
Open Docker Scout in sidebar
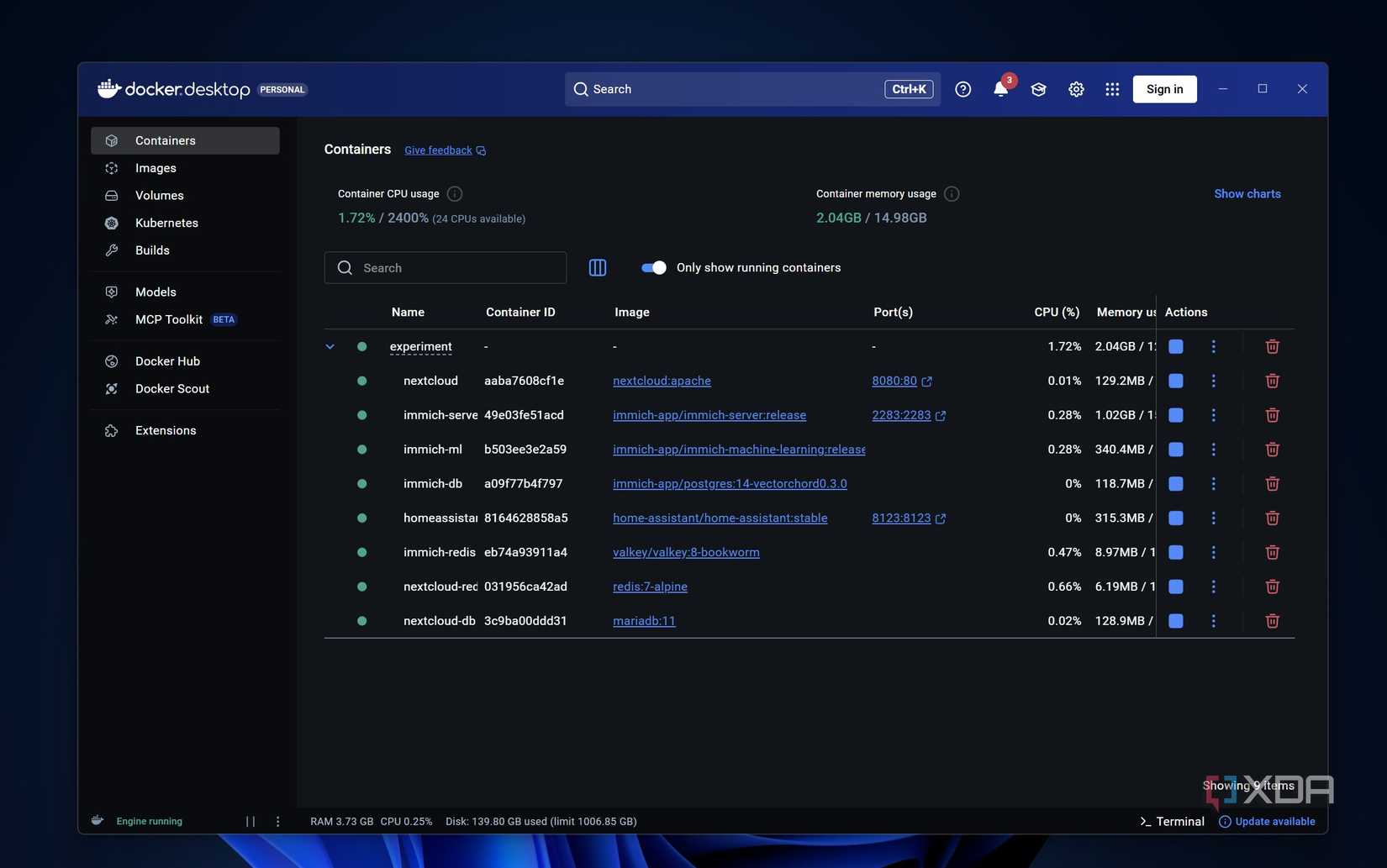(185, 389)
